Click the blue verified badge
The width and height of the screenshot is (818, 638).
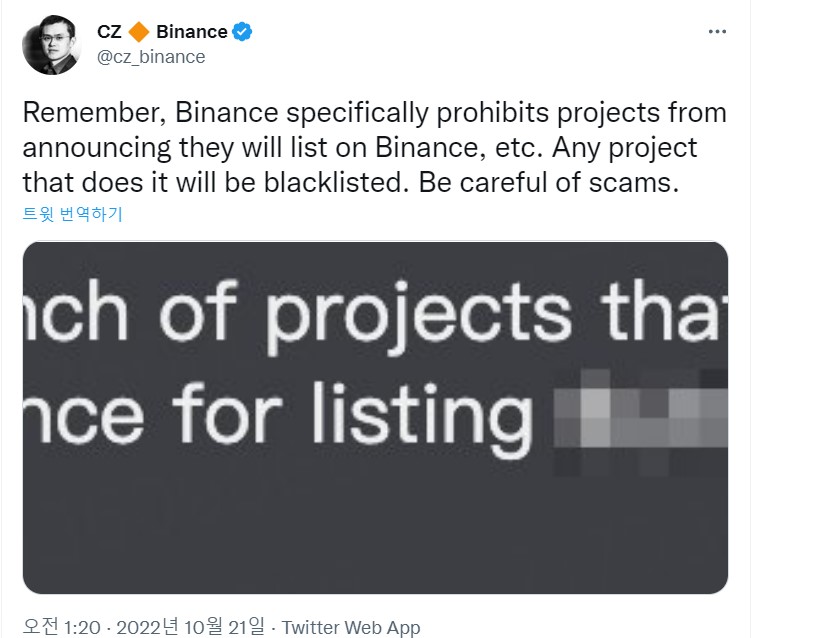point(243,32)
